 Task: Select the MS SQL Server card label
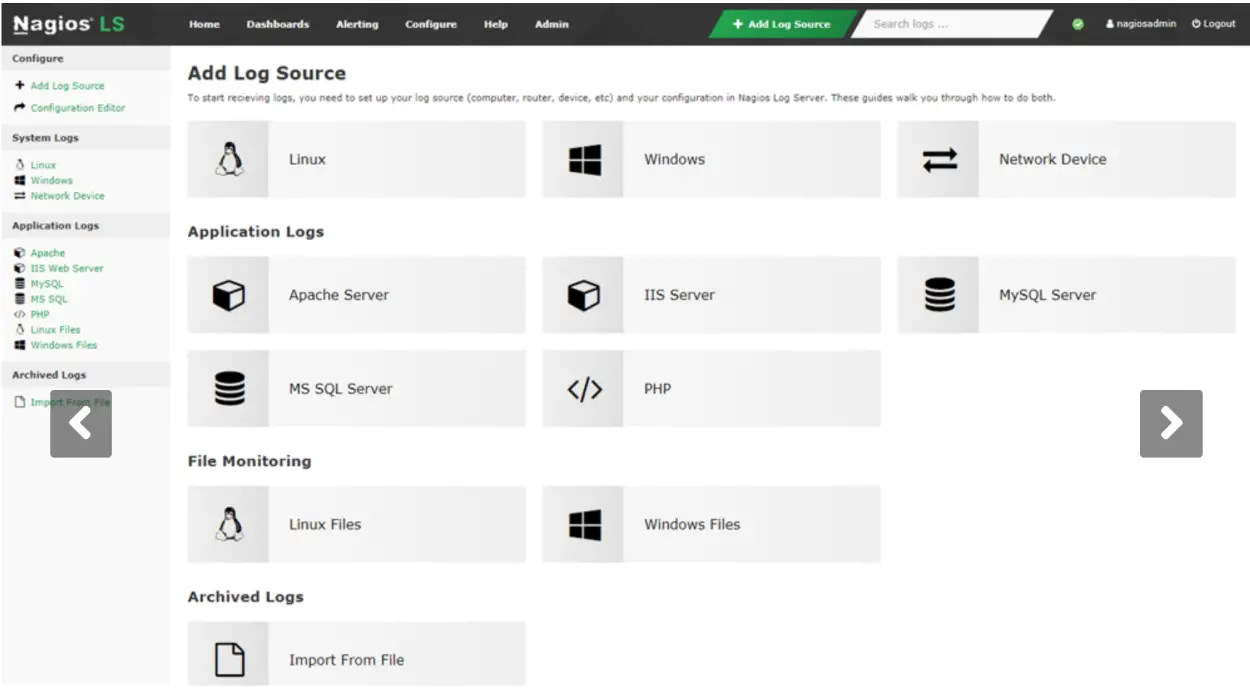click(341, 389)
